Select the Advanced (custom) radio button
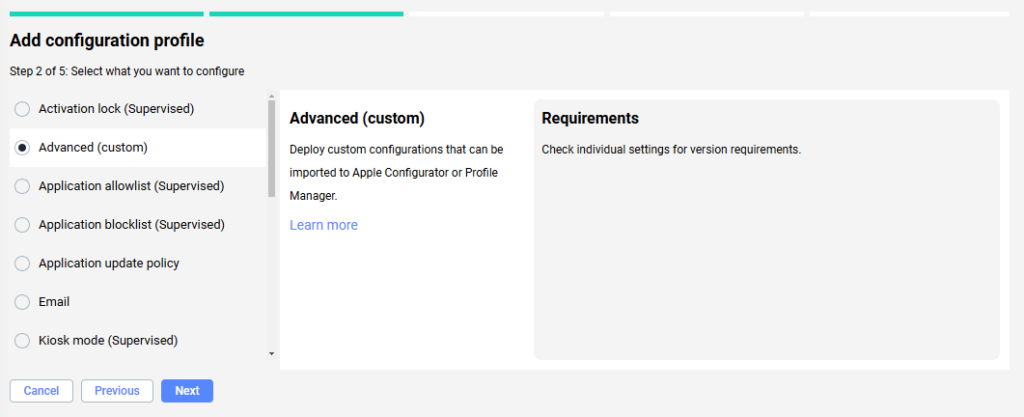Screen dimensions: 1024x417 pyautogui.click(x=22, y=148)
